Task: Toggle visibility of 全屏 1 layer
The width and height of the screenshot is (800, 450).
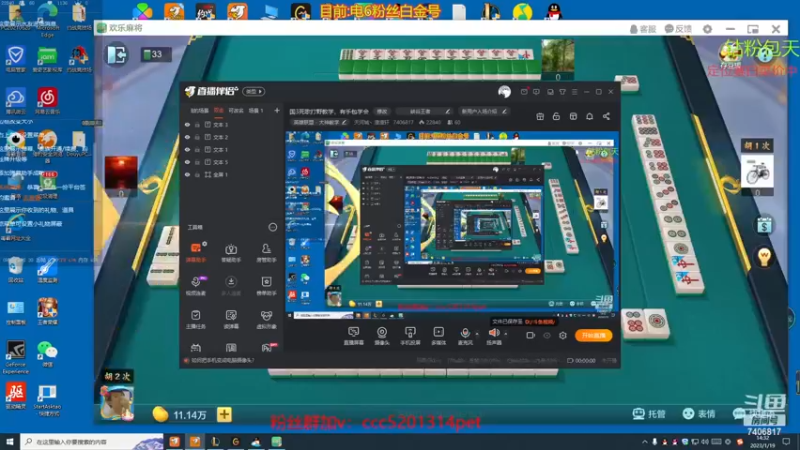Action: (187, 174)
